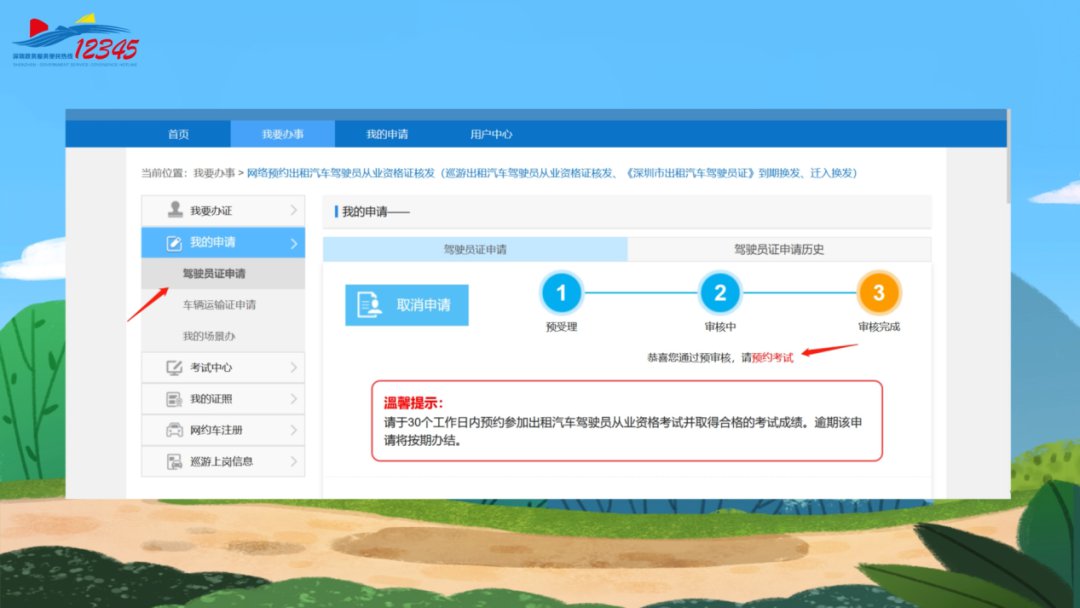Image resolution: width=1080 pixels, height=608 pixels.
Task: Click the page vertical scrollbar
Action: [x=1008, y=158]
